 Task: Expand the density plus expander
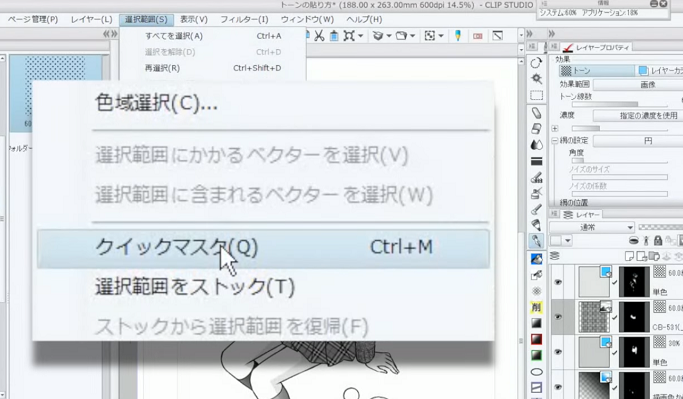(555, 128)
